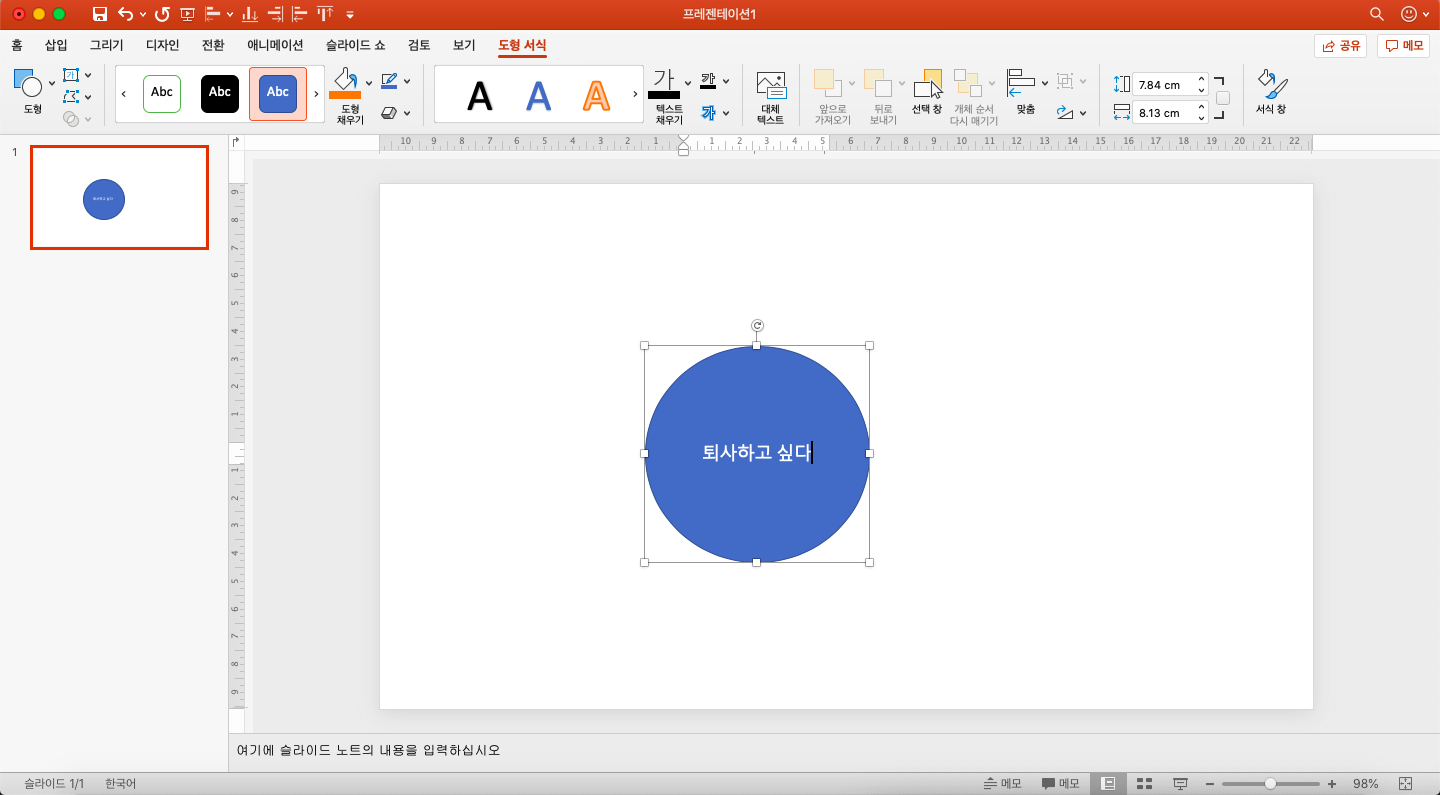
Task: Open the 홈 tab
Action: click(x=17, y=45)
